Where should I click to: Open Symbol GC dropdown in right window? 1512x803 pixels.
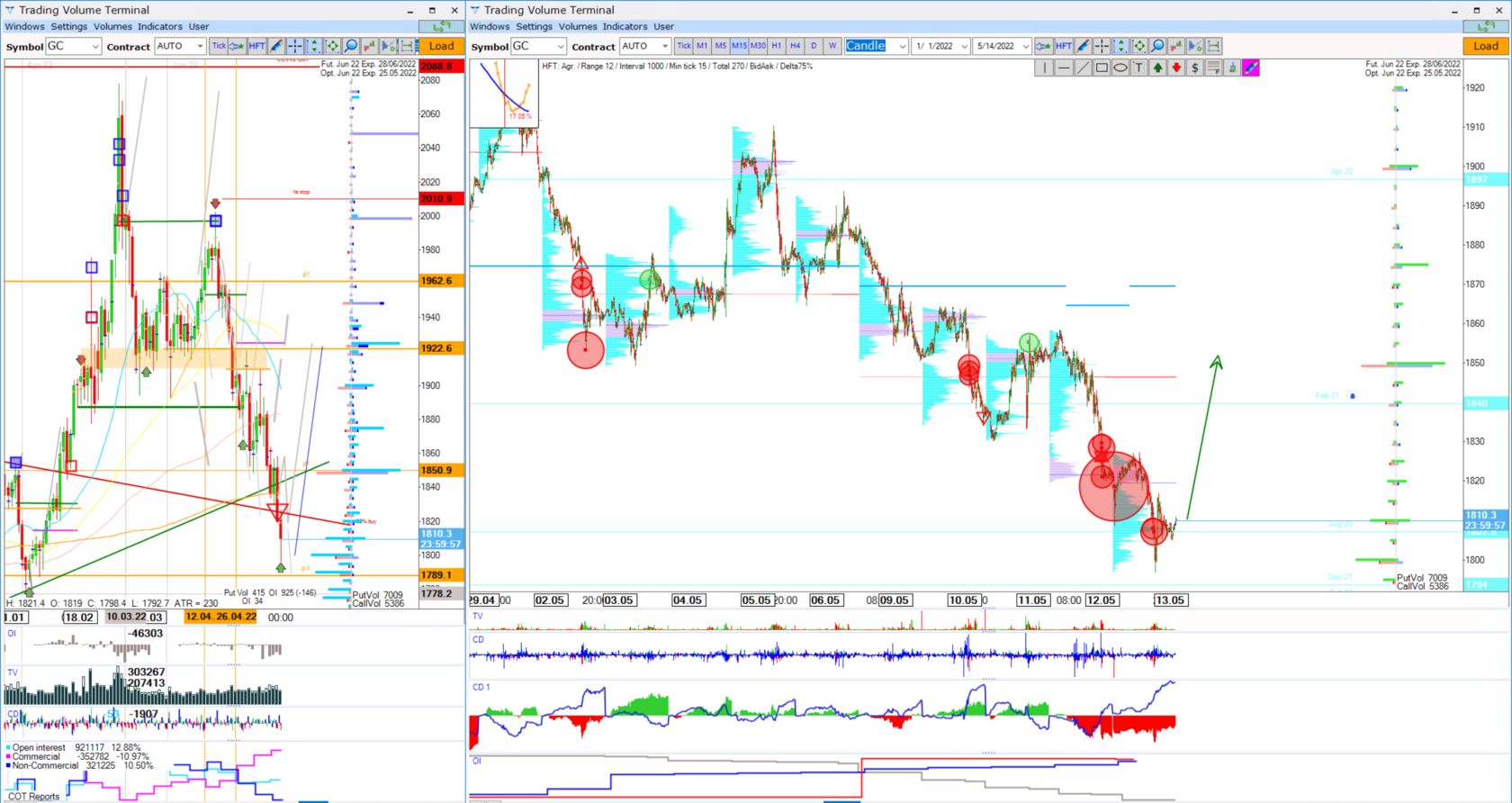click(x=538, y=46)
